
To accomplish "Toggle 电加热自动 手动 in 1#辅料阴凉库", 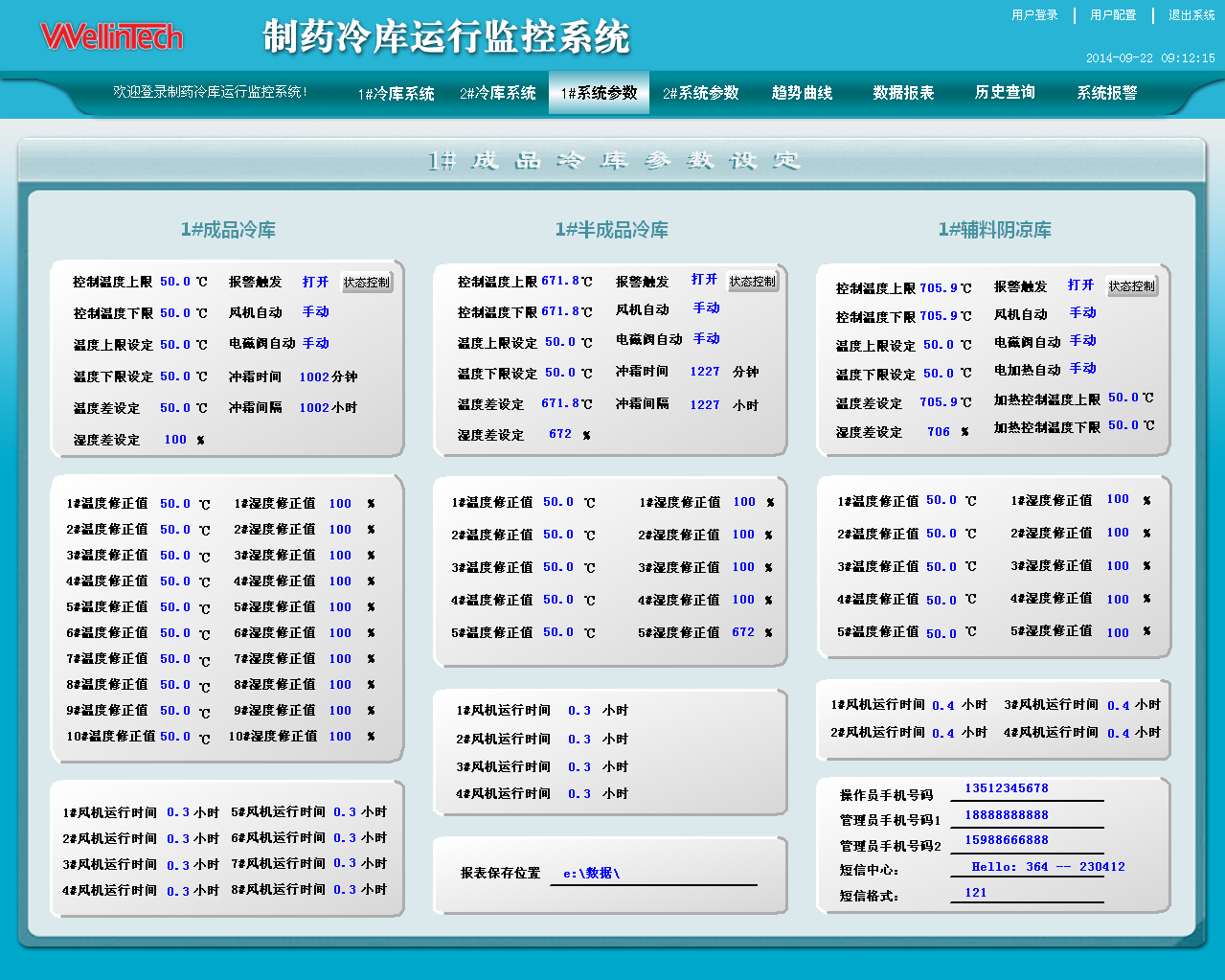I will [x=1082, y=369].
